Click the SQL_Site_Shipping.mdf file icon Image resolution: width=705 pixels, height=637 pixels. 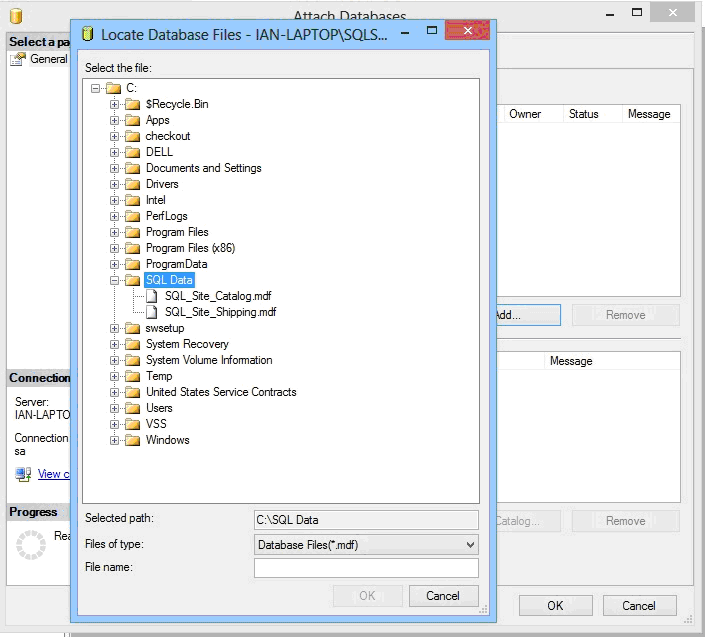click(x=152, y=312)
